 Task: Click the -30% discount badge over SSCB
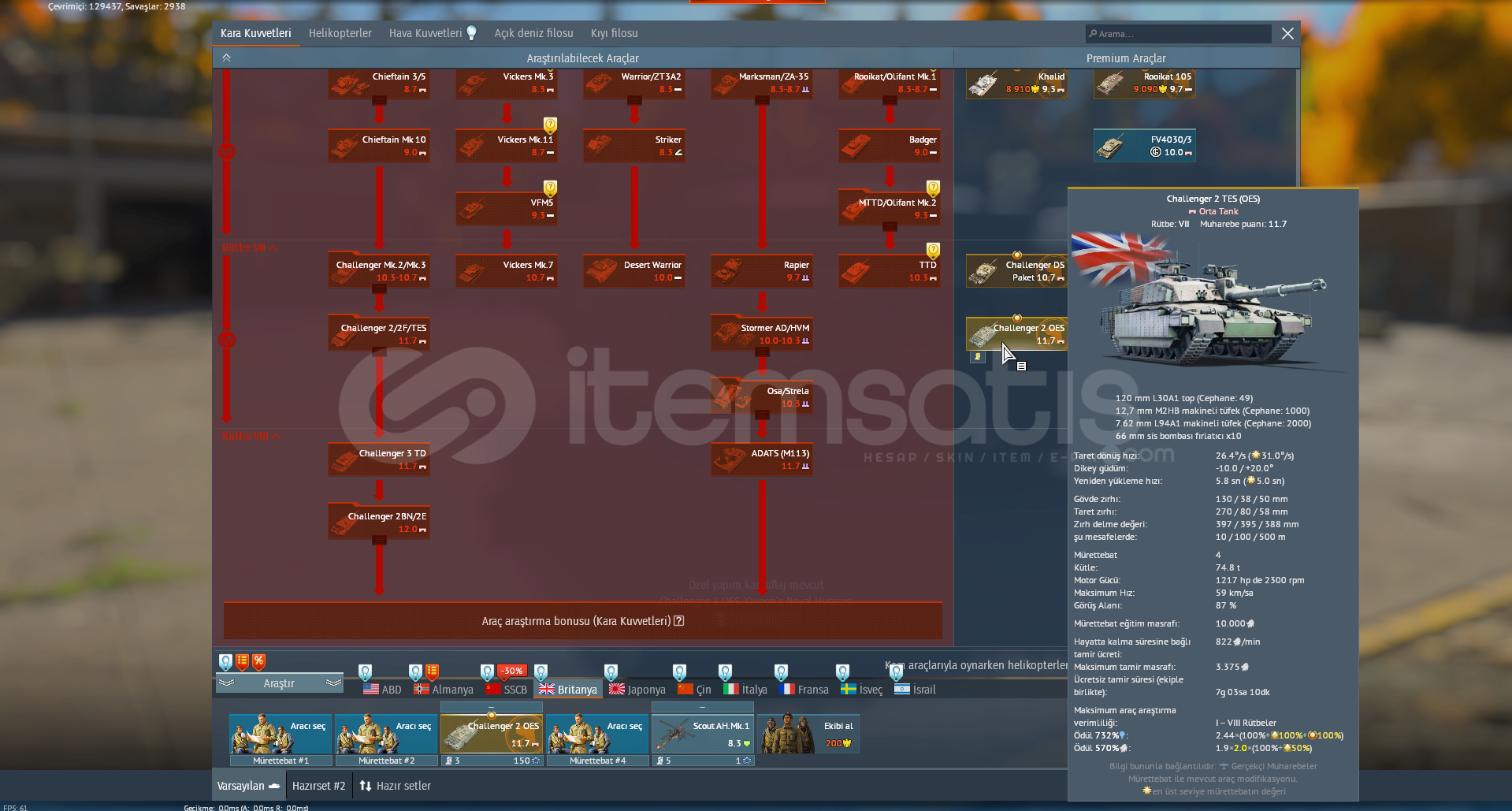click(x=512, y=671)
